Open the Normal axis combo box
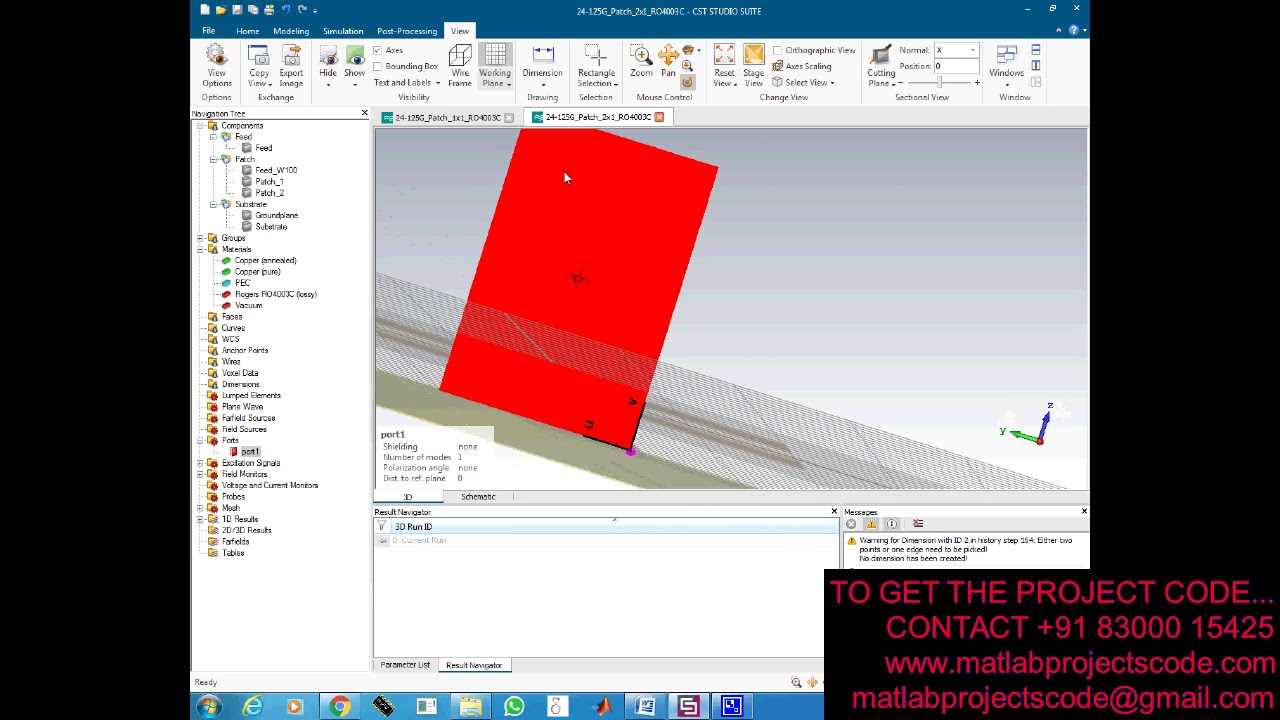Screen dimensions: 1280x720 (956, 50)
